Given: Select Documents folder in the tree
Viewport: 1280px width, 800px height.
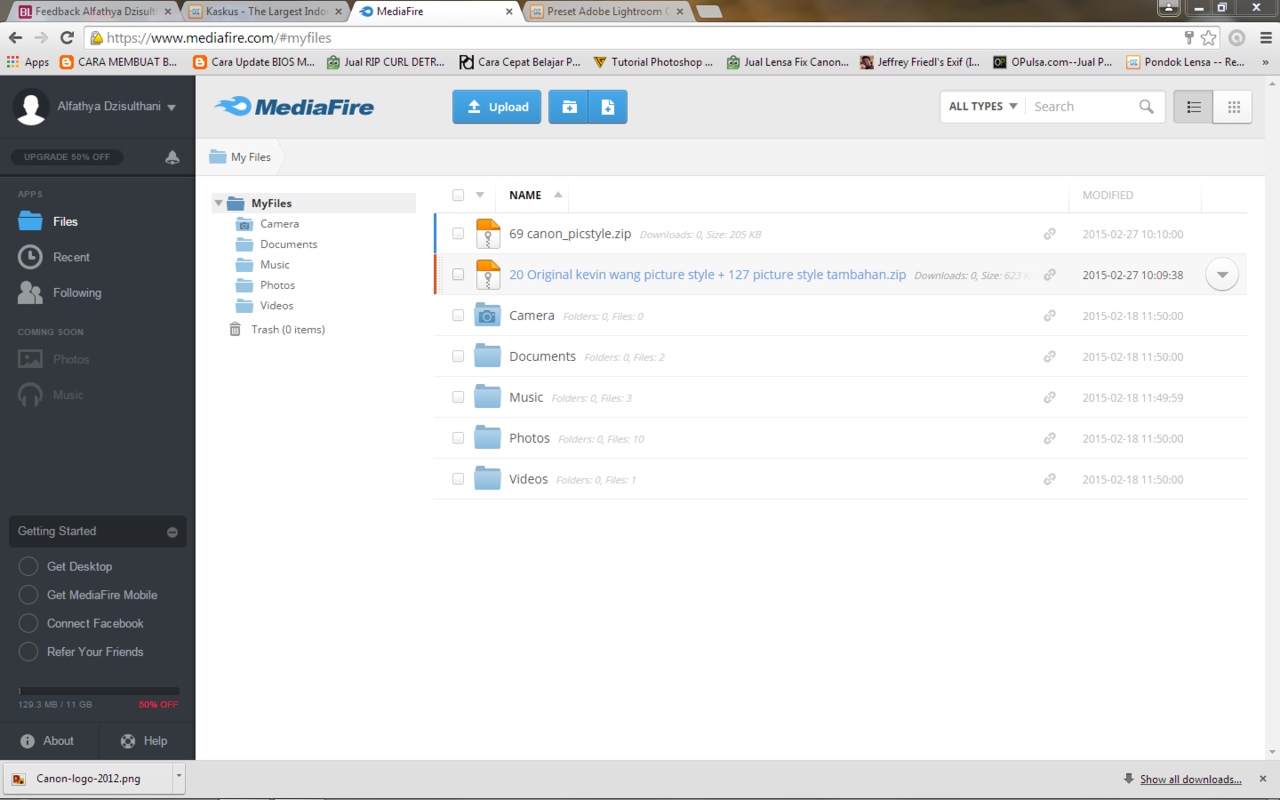Looking at the screenshot, I should pos(289,244).
